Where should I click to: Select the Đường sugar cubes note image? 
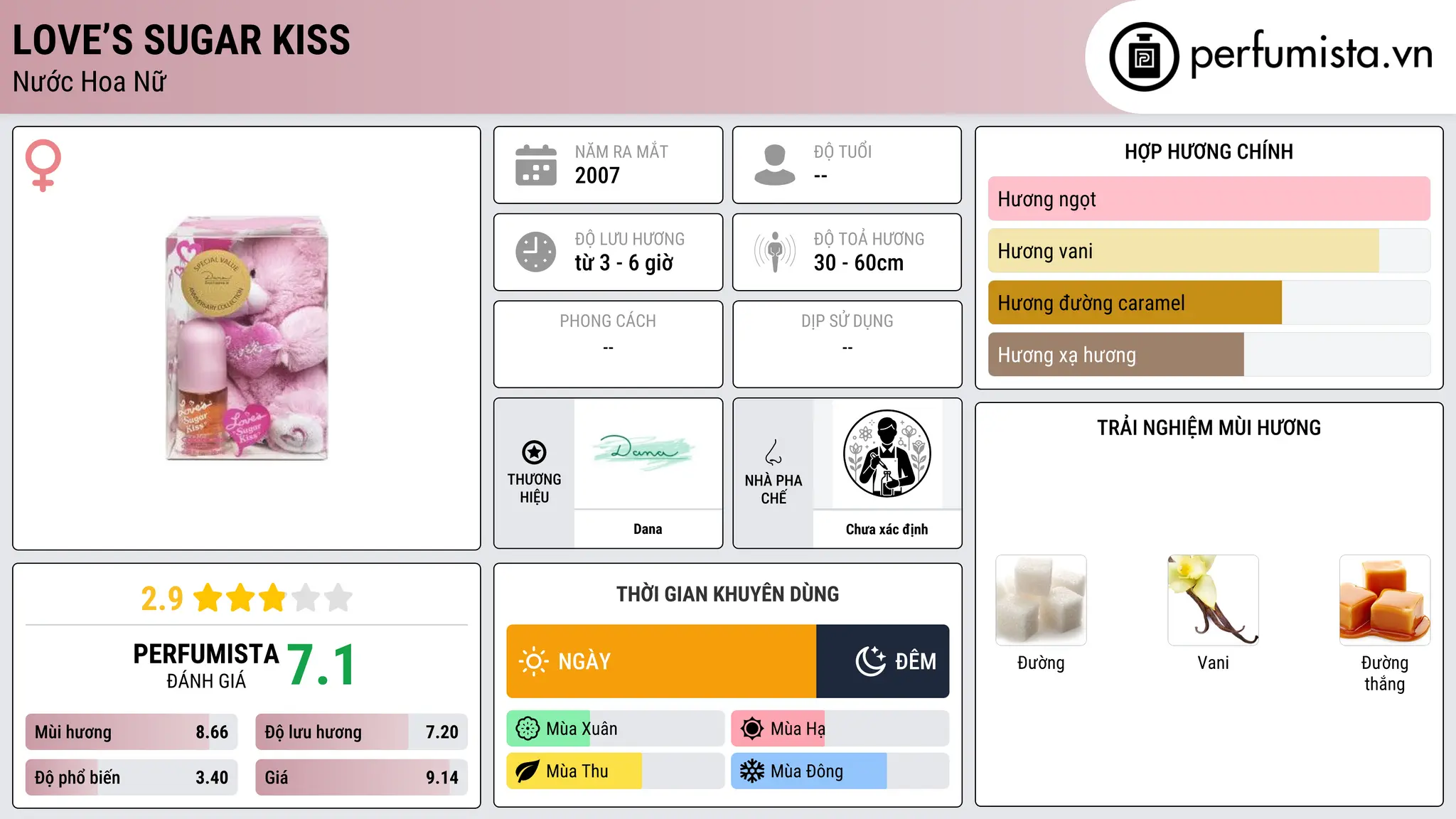[x=1041, y=600]
